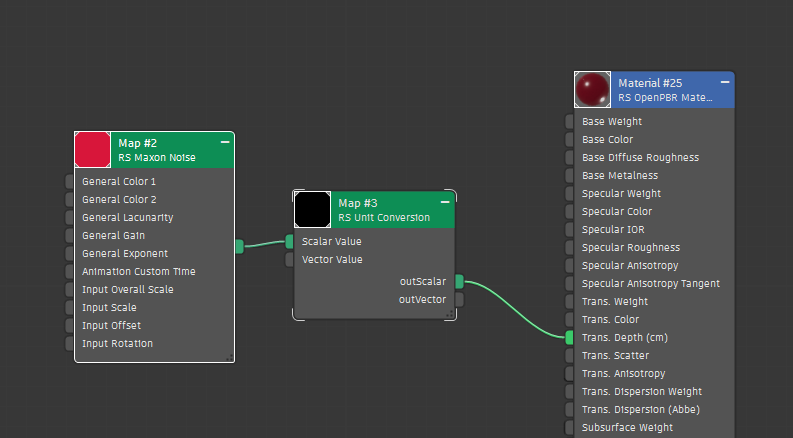Click the Base Color input socket
The image size is (793, 438).
click(570, 140)
